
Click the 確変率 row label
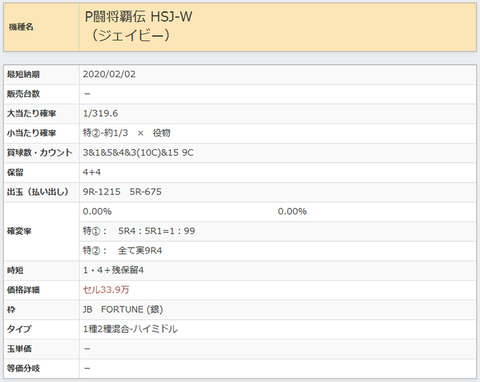click(x=19, y=231)
